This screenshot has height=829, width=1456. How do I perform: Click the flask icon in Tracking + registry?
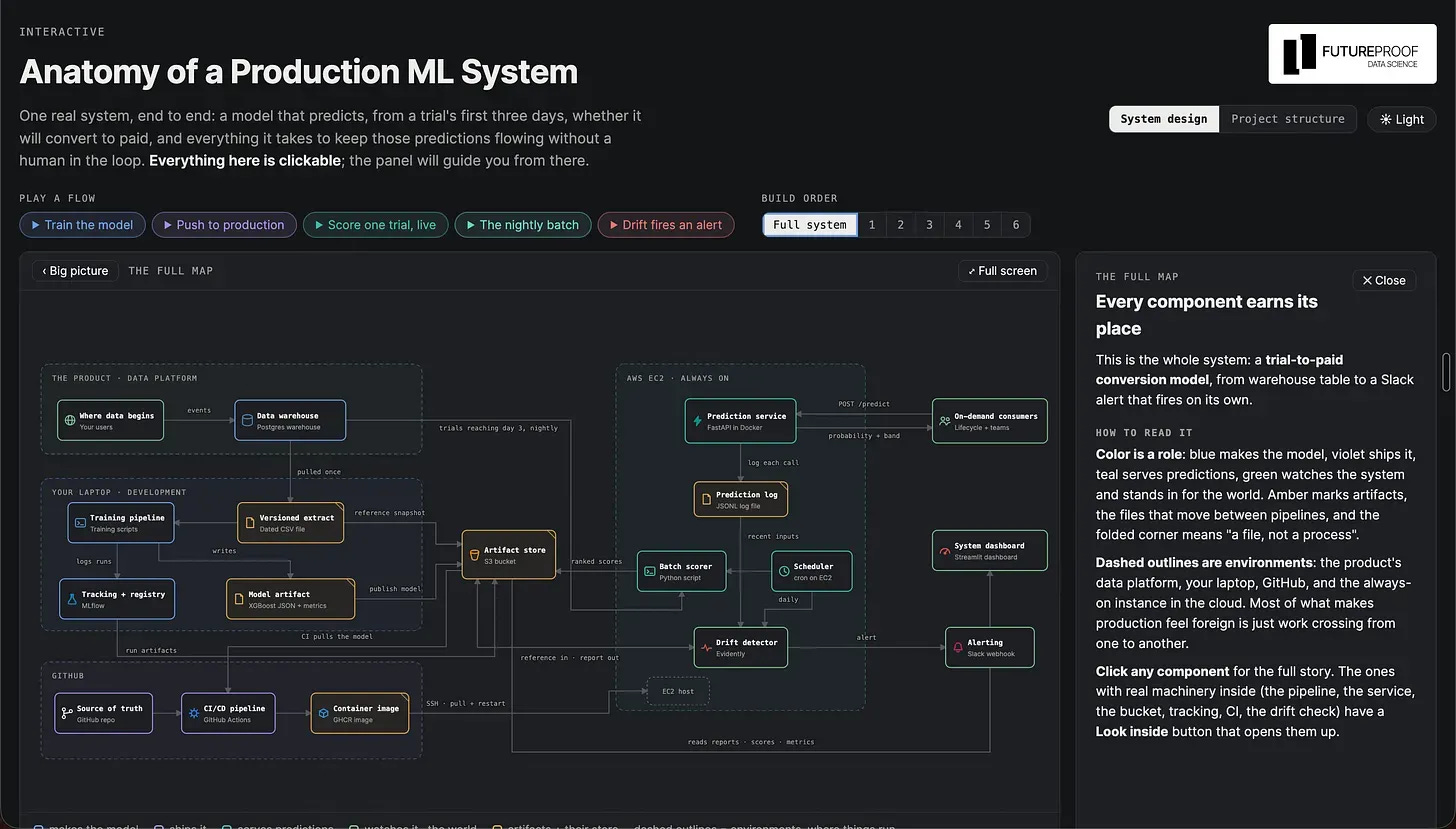click(x=72, y=599)
